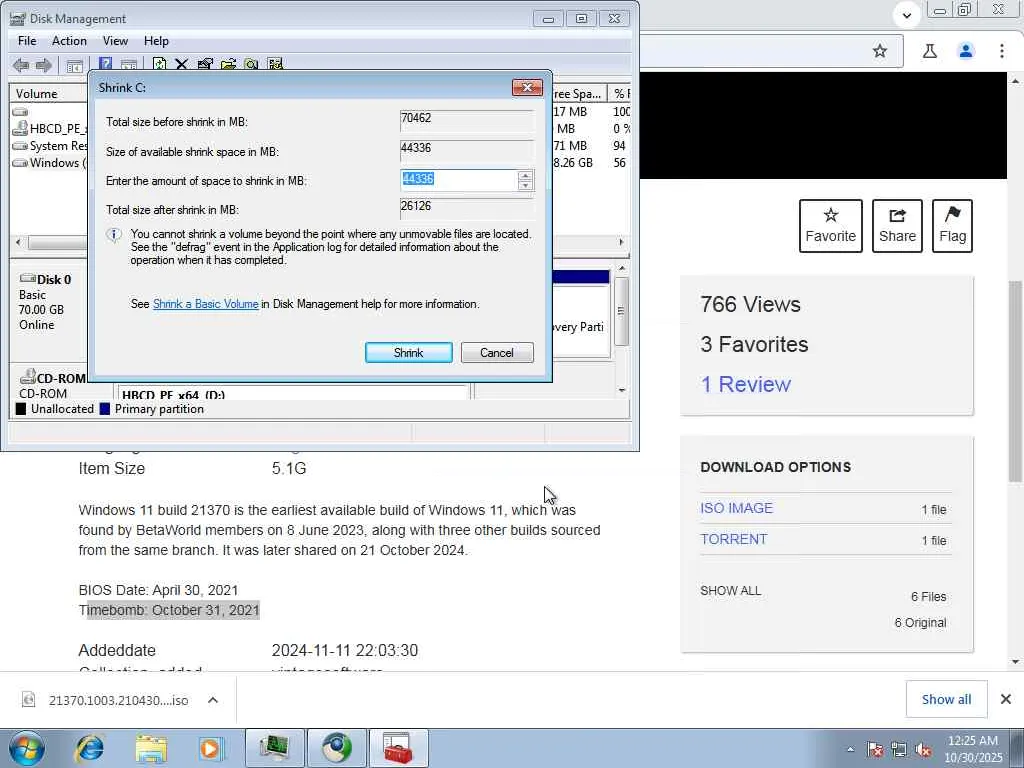The width and height of the screenshot is (1024, 768).
Task: Click the Explore magnifier toolbar icon
Action: (251, 64)
